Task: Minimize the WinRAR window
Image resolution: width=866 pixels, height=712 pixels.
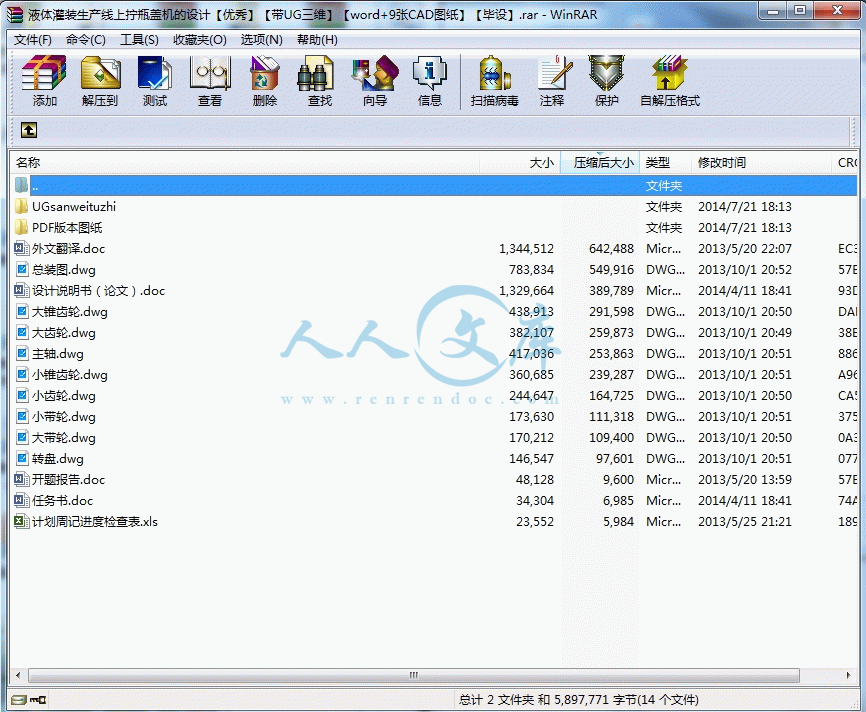Action: pyautogui.click(x=773, y=10)
